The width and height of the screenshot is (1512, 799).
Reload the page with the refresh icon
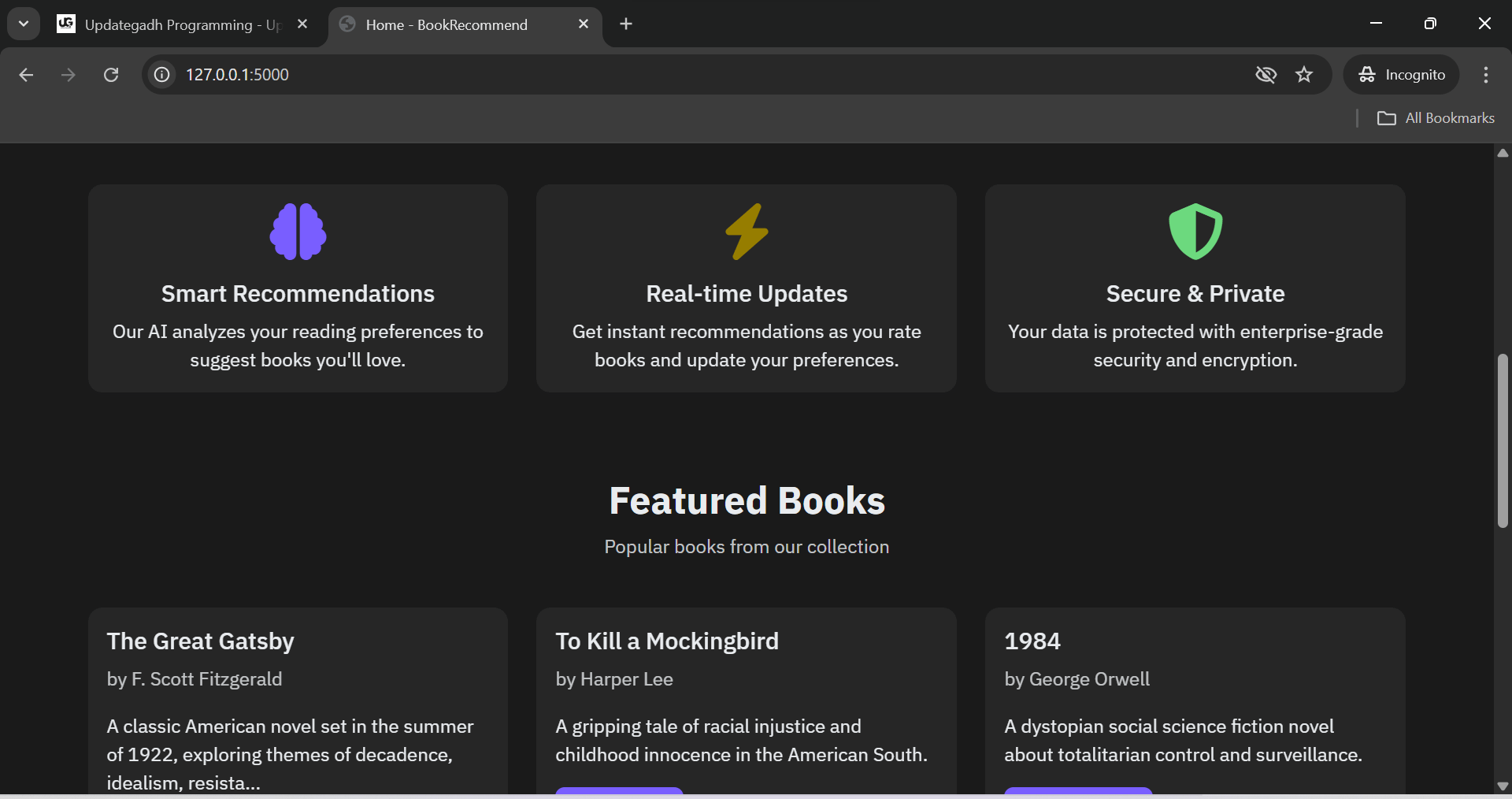click(111, 75)
